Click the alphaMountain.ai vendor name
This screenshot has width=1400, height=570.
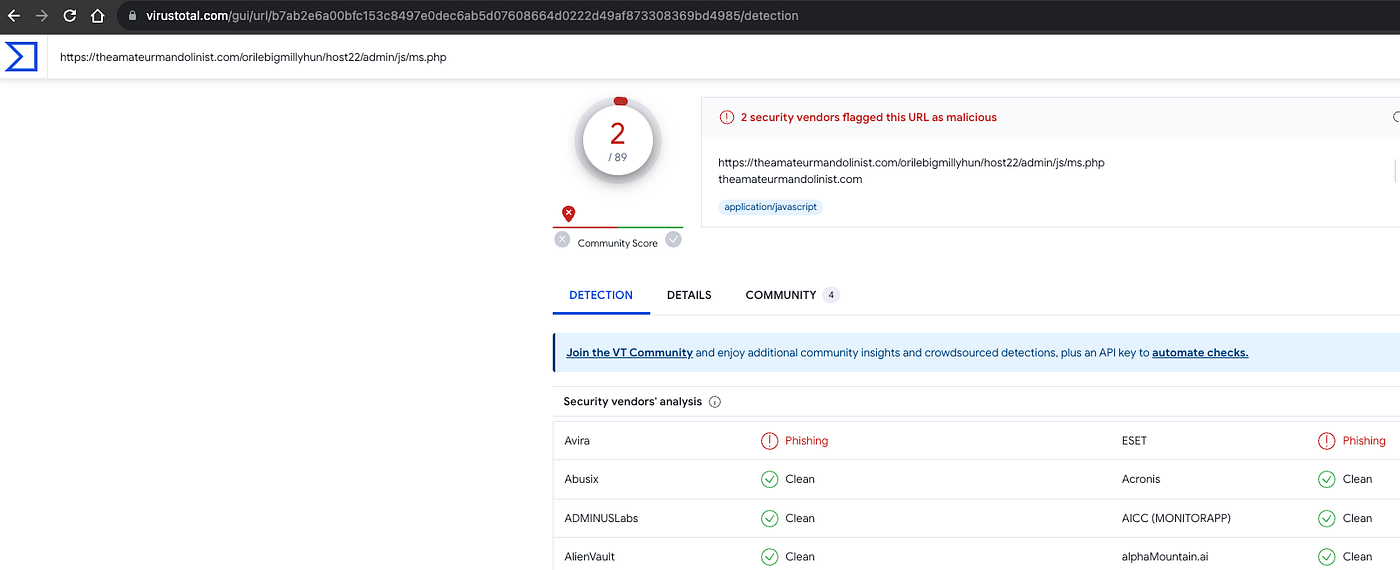[x=1165, y=557]
